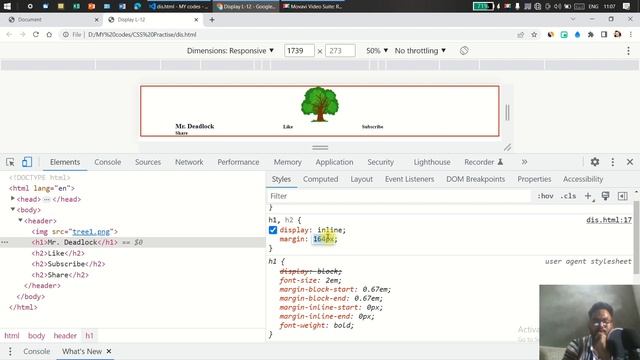The image size is (640, 360).
Task: Open Chrome side panel icon
Action: tap(604, 35)
